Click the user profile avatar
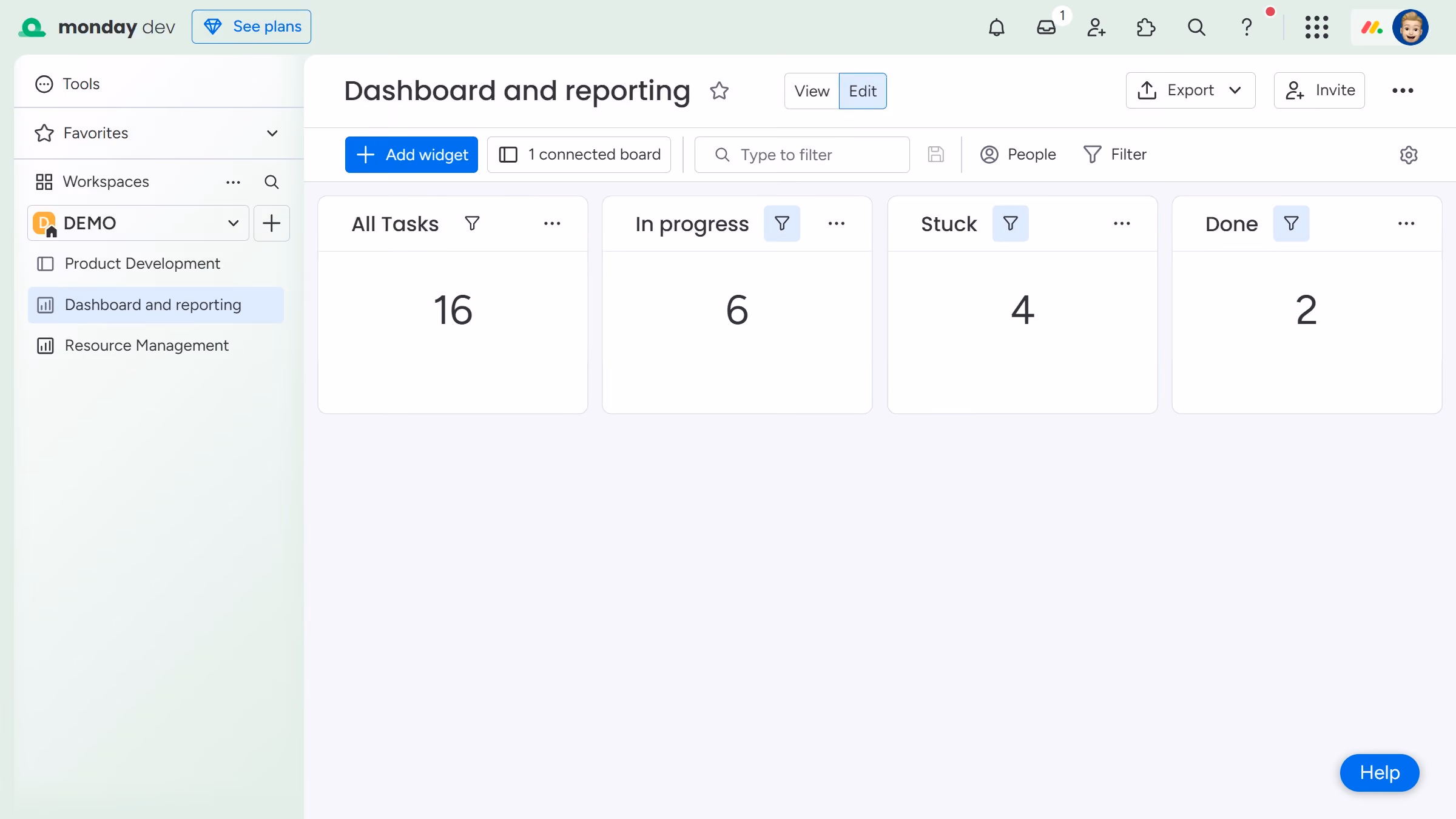1456x819 pixels. point(1410,27)
